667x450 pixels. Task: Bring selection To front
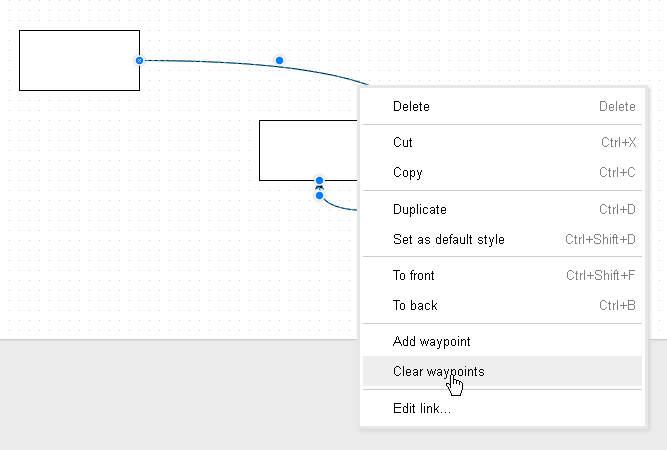414,276
